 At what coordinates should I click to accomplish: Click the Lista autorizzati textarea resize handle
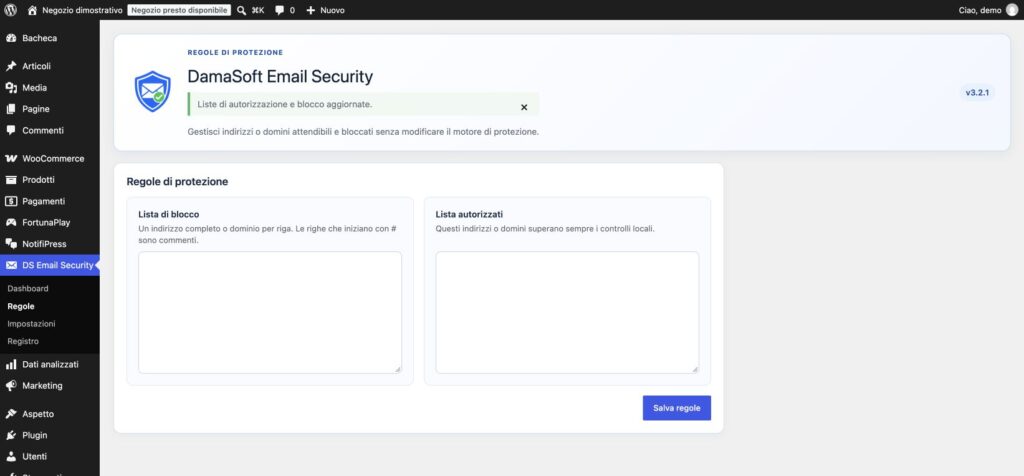point(694,369)
